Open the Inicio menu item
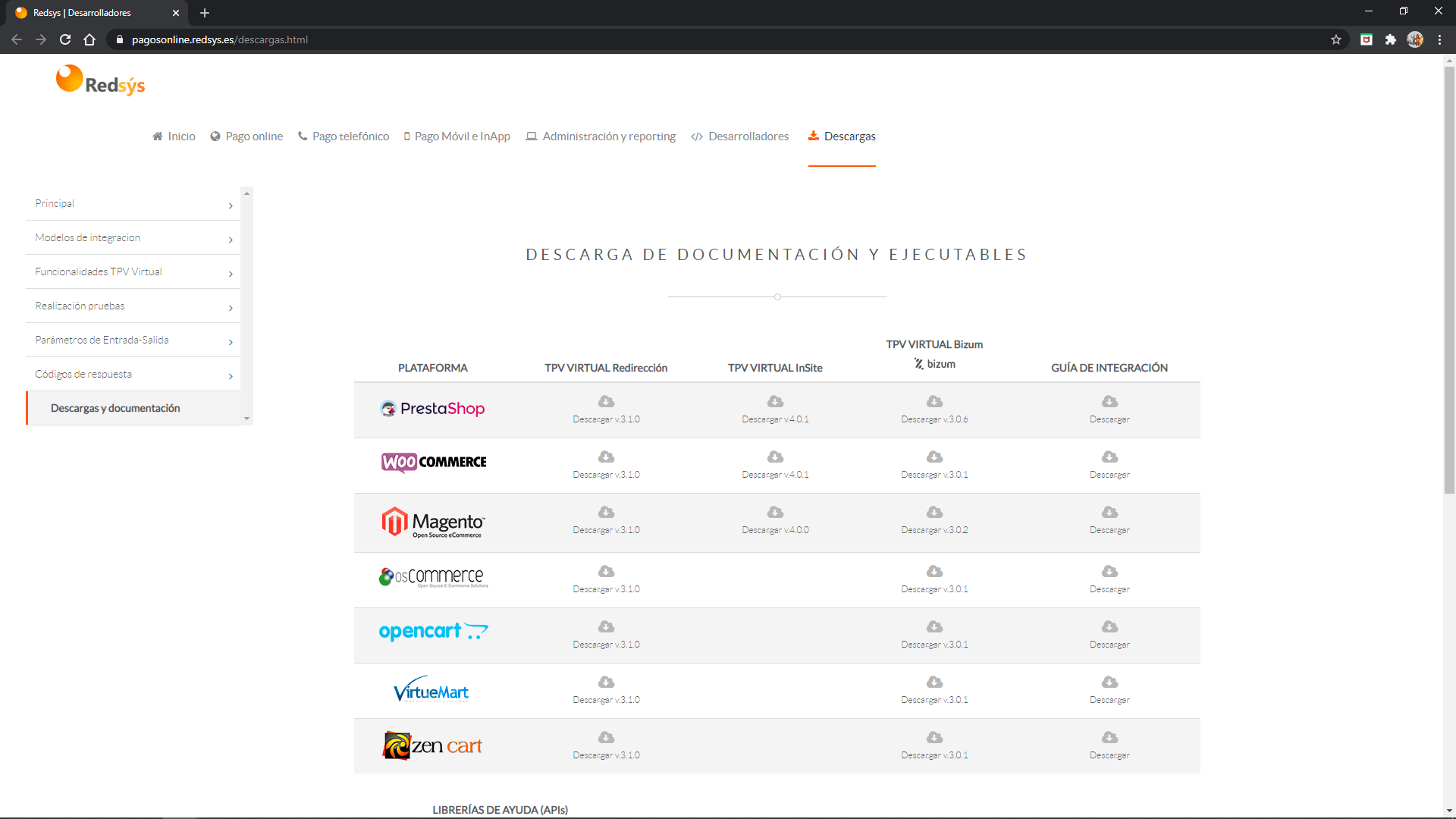Viewport: 1456px width, 819px height. [x=174, y=136]
